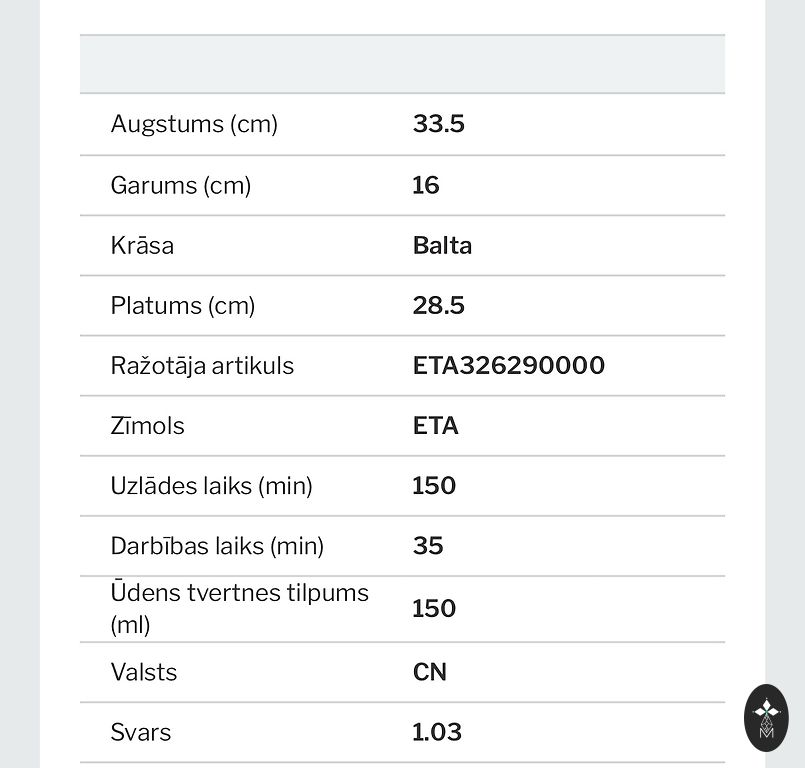Select the "Uzlādes laiks (min)" label
805x768 pixels.
click(211, 486)
